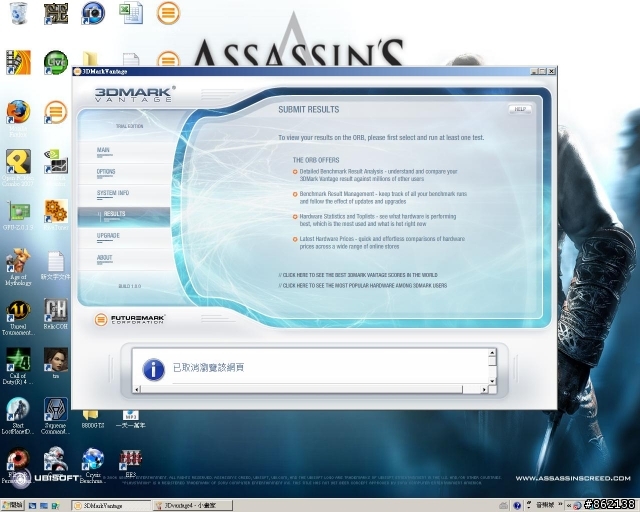Select the Results sidebar item
The height and width of the screenshot is (512, 640).
pyautogui.click(x=124, y=216)
